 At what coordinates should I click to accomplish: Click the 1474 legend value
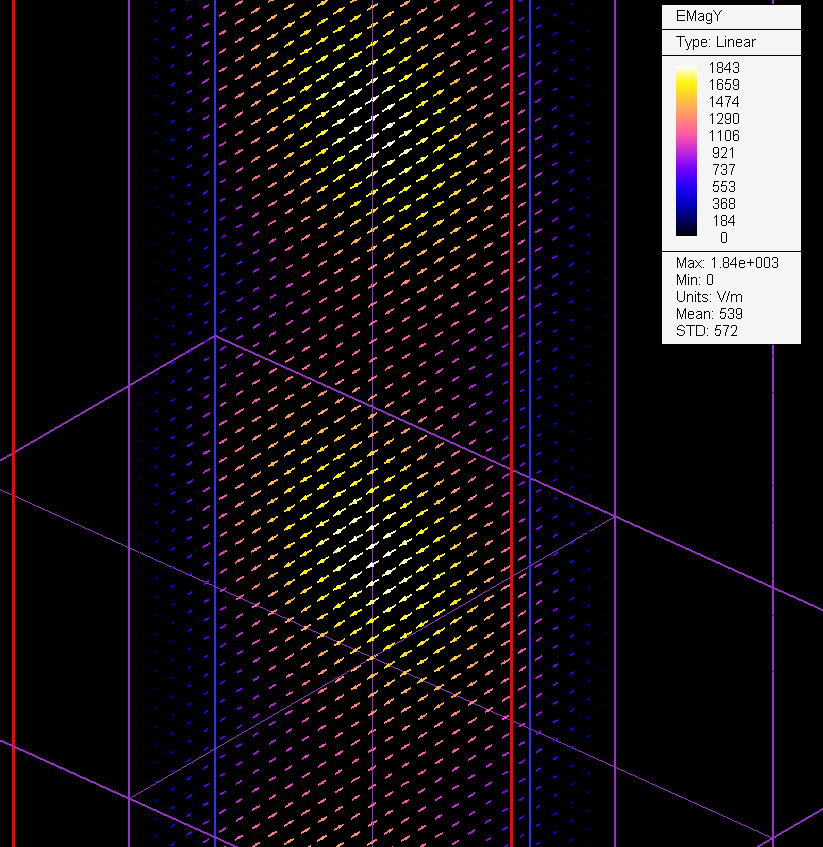pos(723,102)
